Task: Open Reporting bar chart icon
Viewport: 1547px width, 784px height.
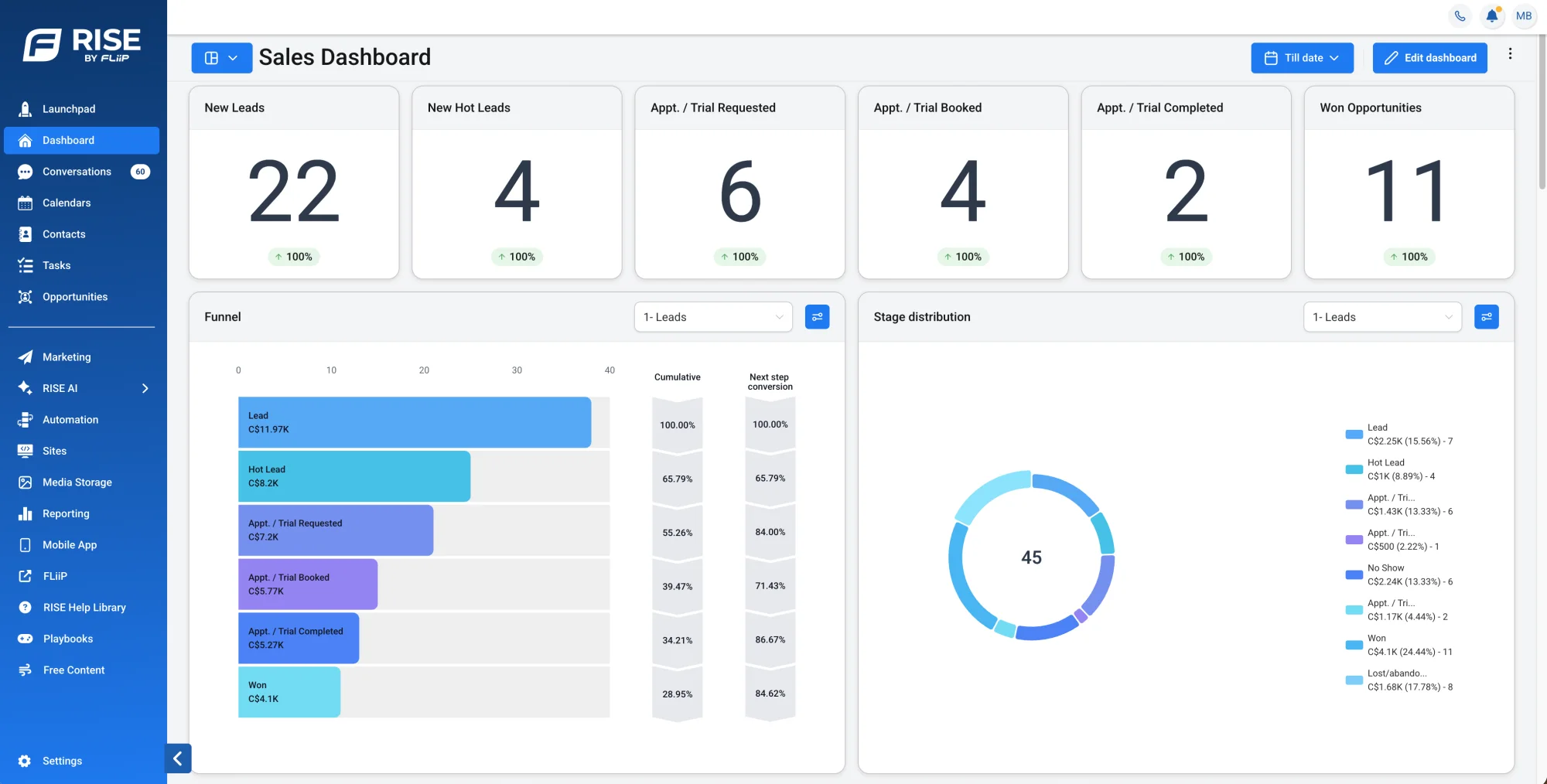Action: 26,513
